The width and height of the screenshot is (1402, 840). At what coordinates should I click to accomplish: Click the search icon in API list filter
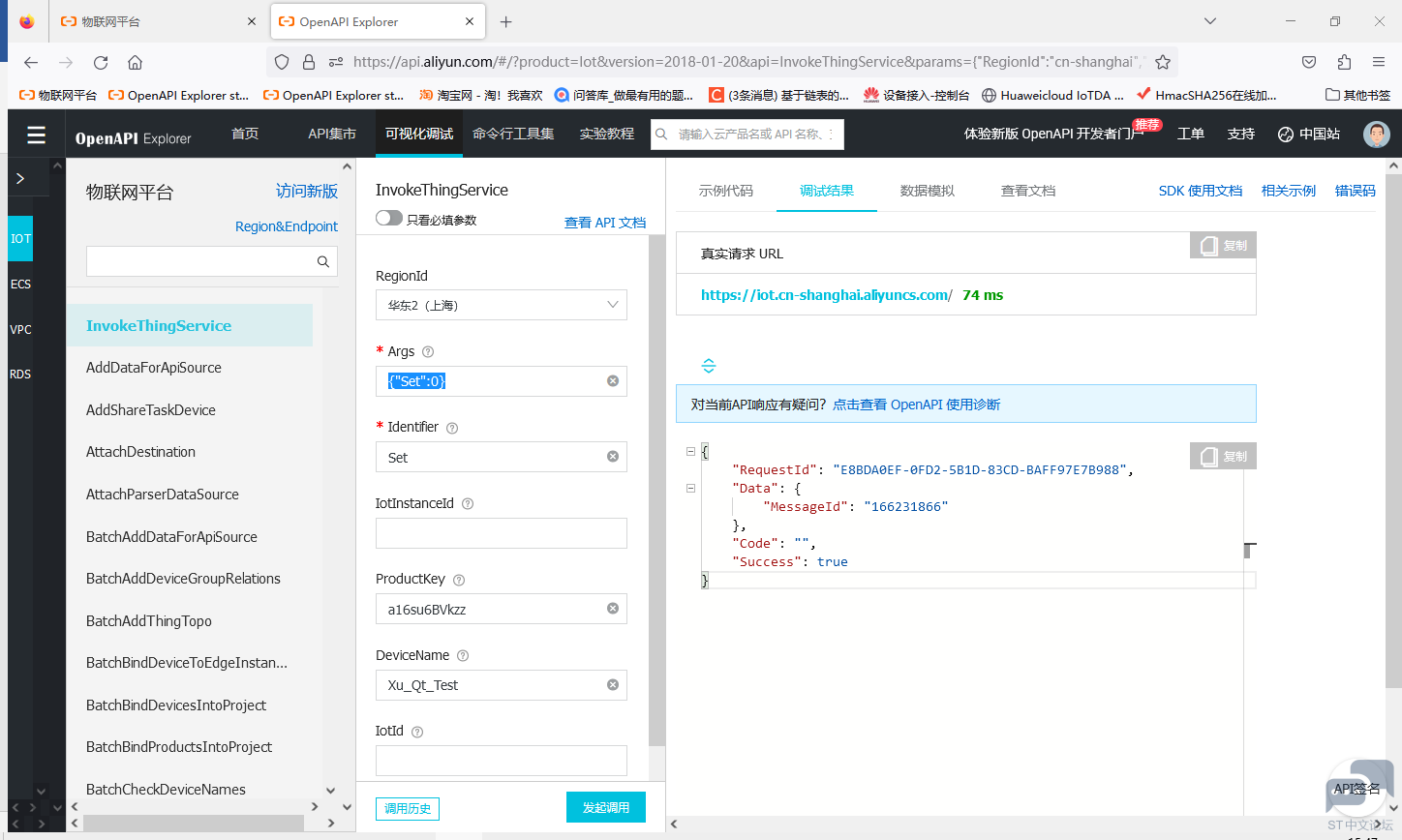click(x=323, y=261)
